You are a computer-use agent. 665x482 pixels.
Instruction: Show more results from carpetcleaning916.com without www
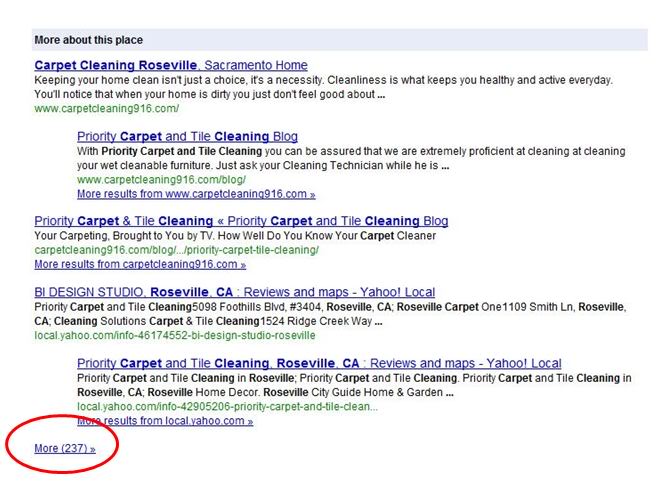[x=139, y=264]
